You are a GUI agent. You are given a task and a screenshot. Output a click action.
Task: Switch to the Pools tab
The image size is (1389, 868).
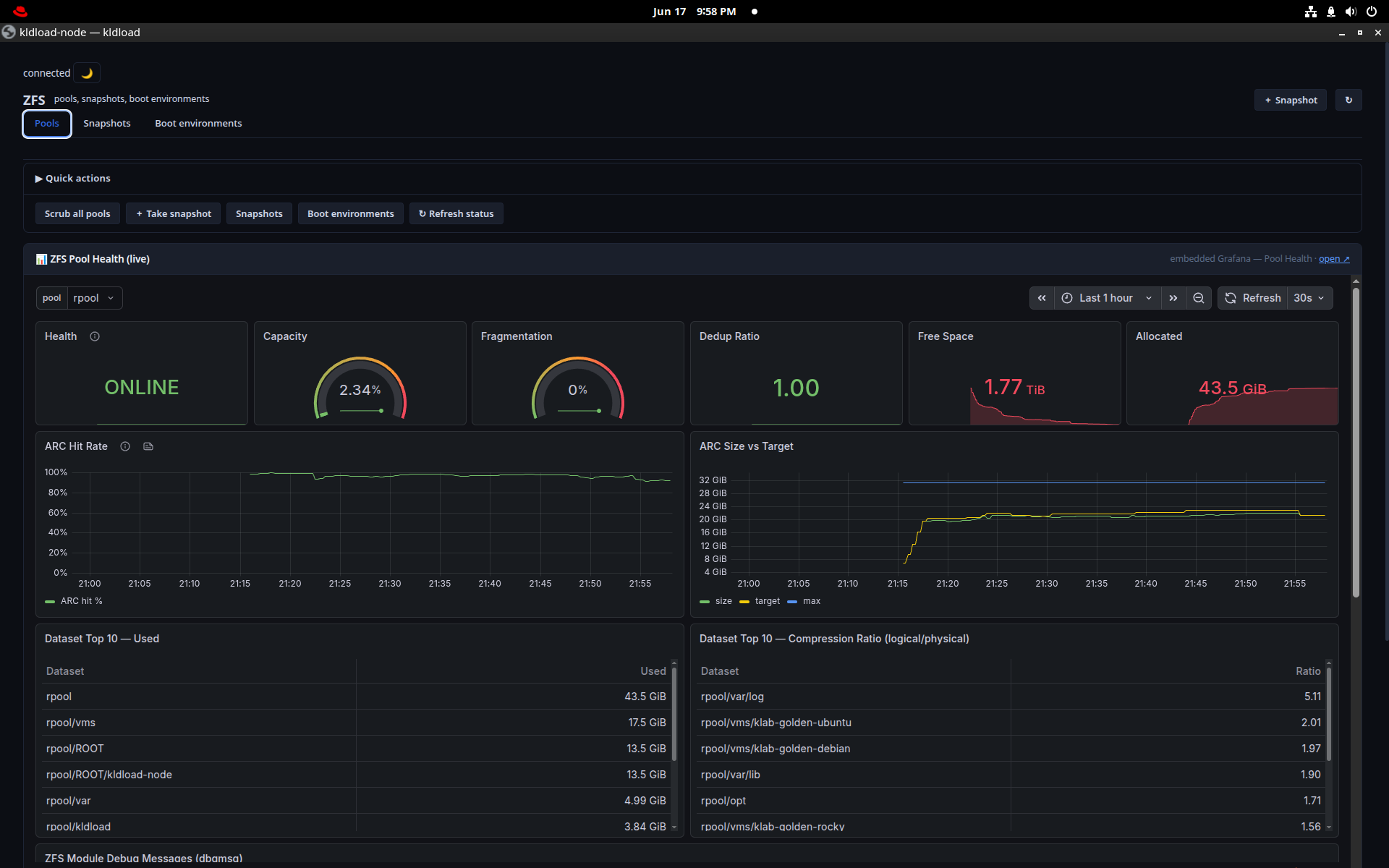(x=47, y=124)
